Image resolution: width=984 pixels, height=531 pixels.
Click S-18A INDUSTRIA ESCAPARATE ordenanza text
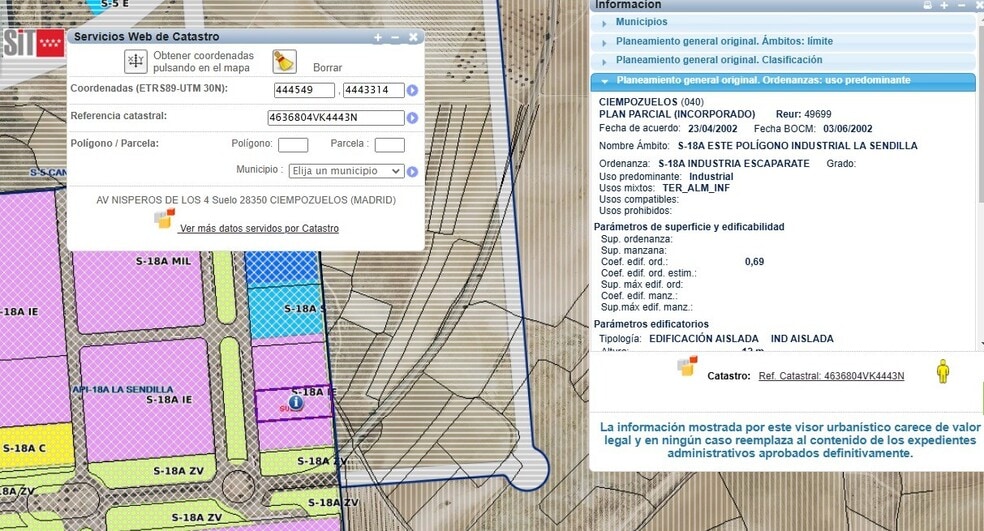734,163
